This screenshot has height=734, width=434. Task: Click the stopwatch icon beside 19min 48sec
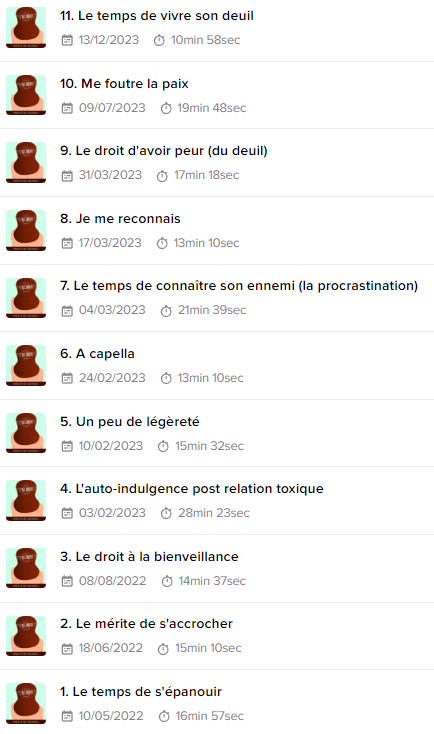pyautogui.click(x=166, y=109)
